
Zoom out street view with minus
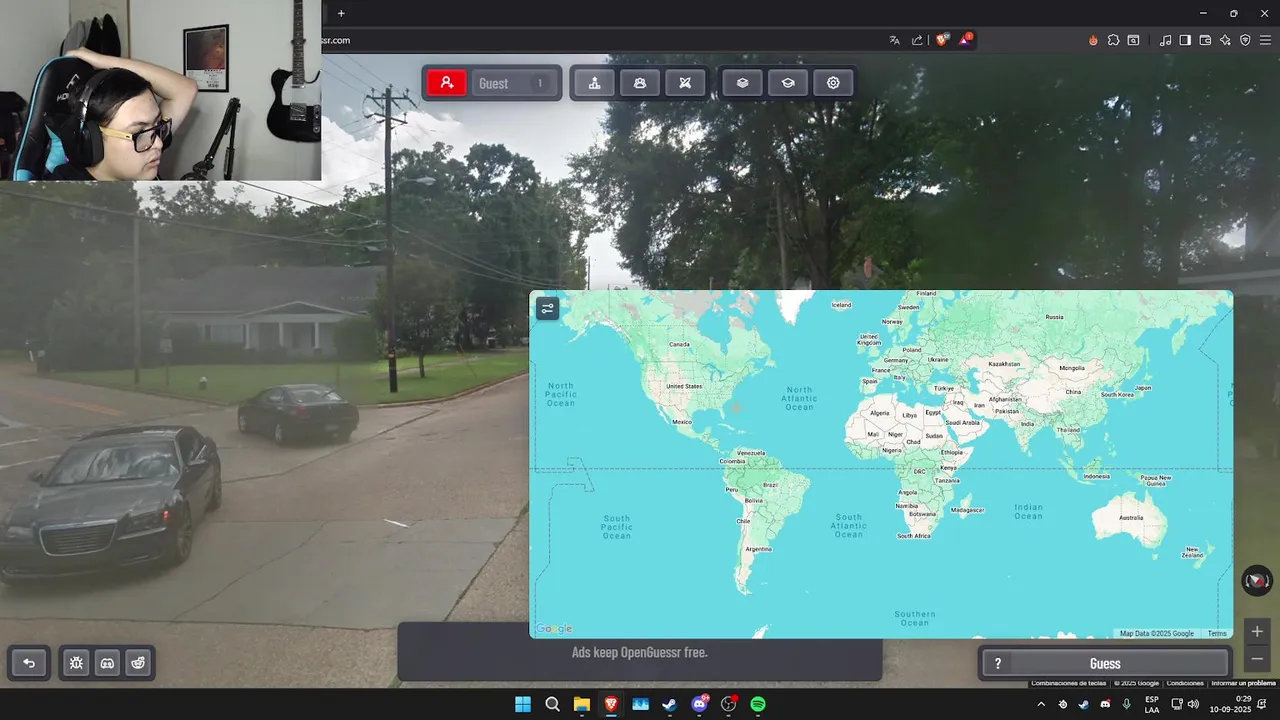(1257, 659)
